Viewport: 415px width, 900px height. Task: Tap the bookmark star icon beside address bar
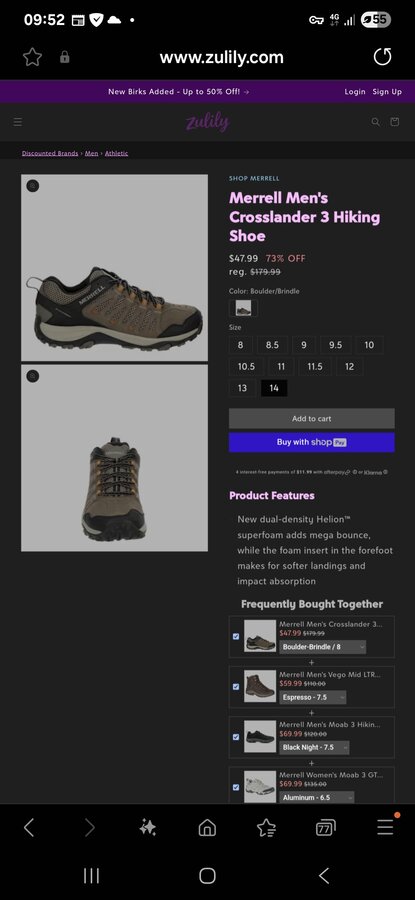click(x=32, y=57)
